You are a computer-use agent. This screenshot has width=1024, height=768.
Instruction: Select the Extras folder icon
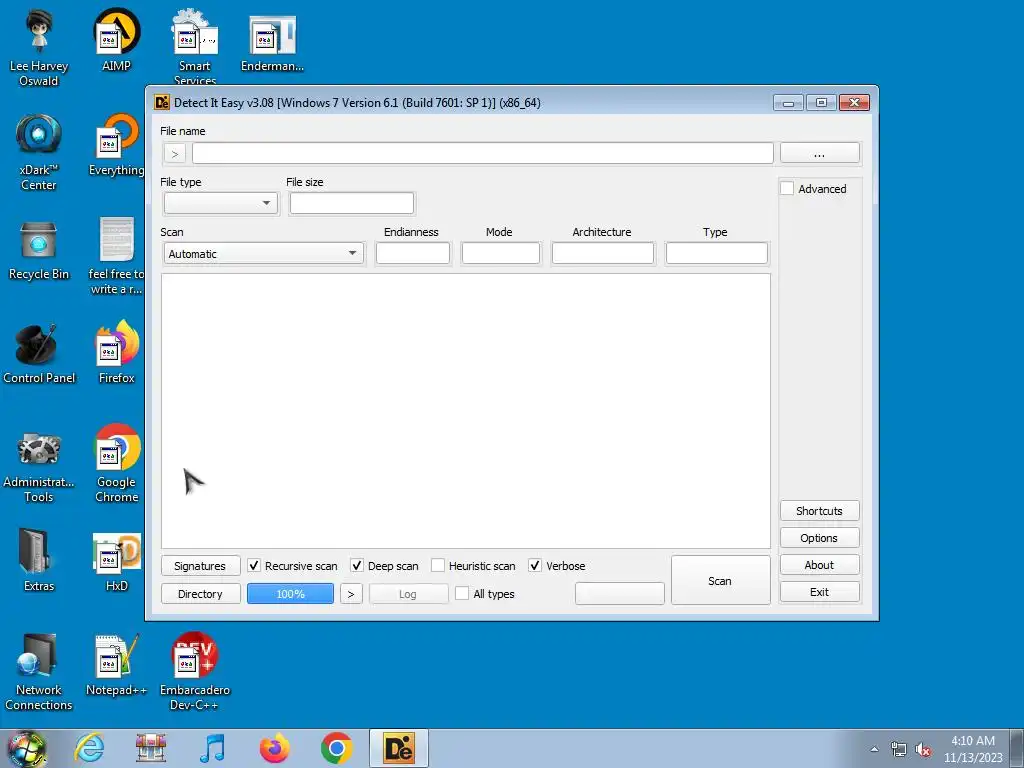click(x=39, y=560)
